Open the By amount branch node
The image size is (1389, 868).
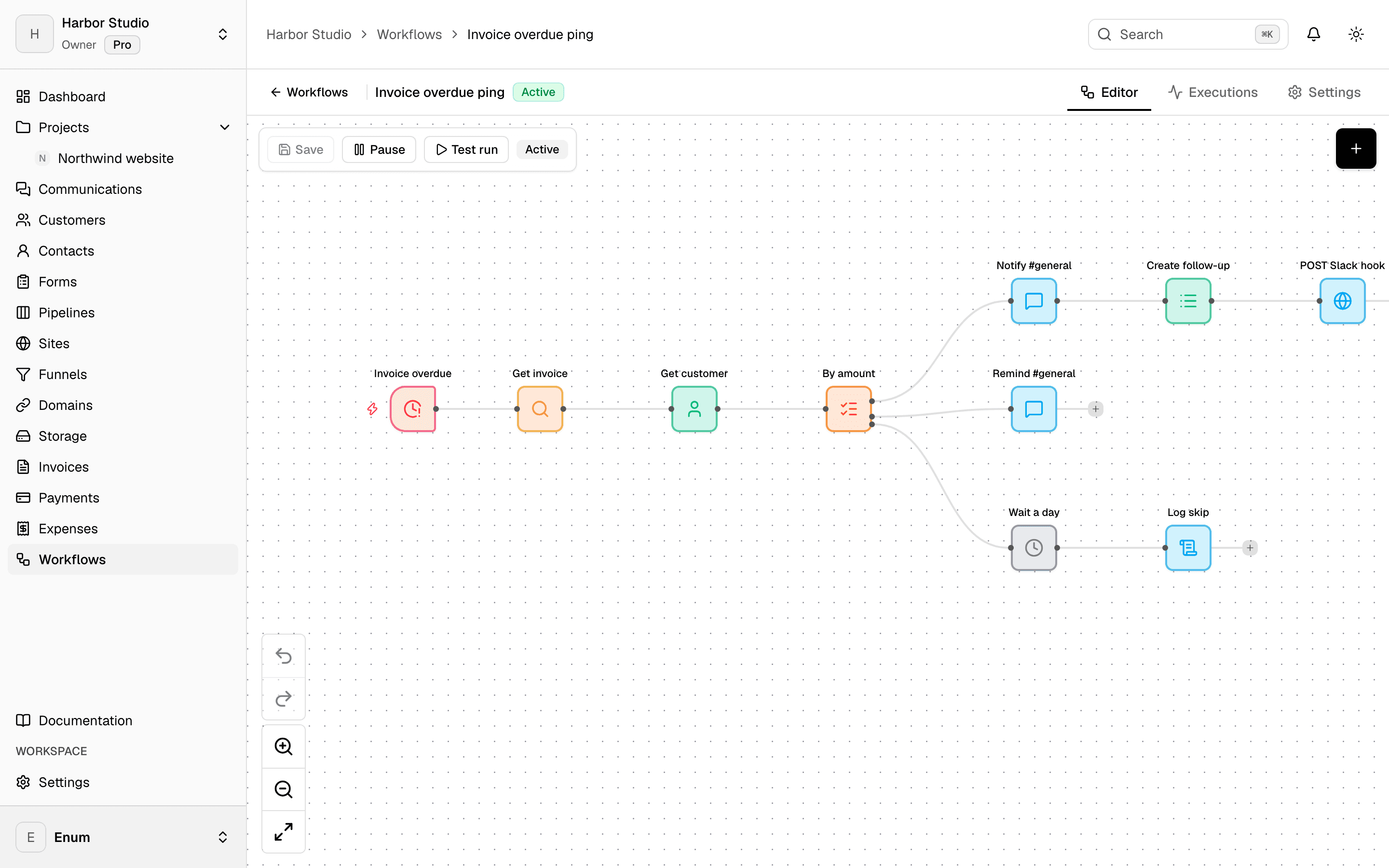(848, 409)
